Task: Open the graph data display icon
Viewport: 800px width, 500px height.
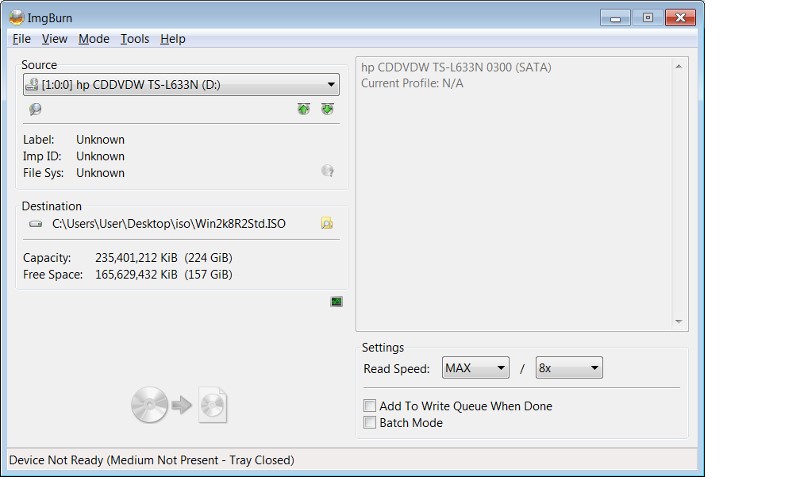Action: click(336, 302)
